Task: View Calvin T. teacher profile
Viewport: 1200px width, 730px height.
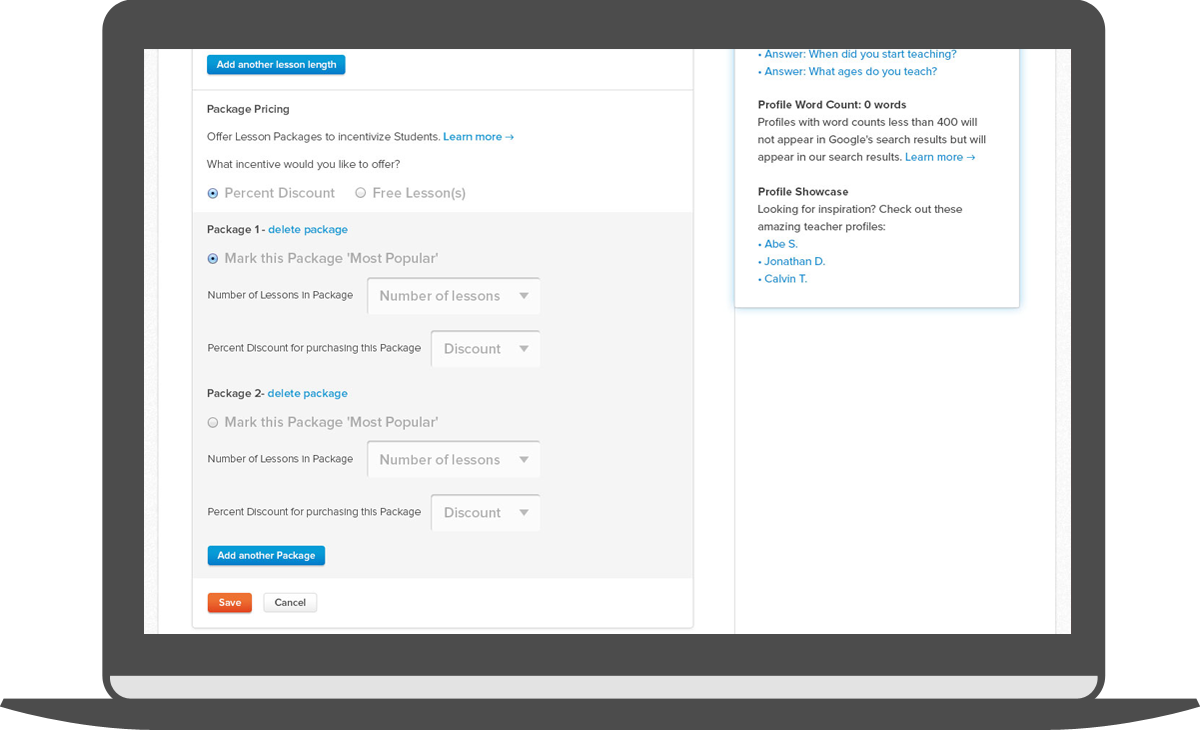Action: click(x=785, y=279)
